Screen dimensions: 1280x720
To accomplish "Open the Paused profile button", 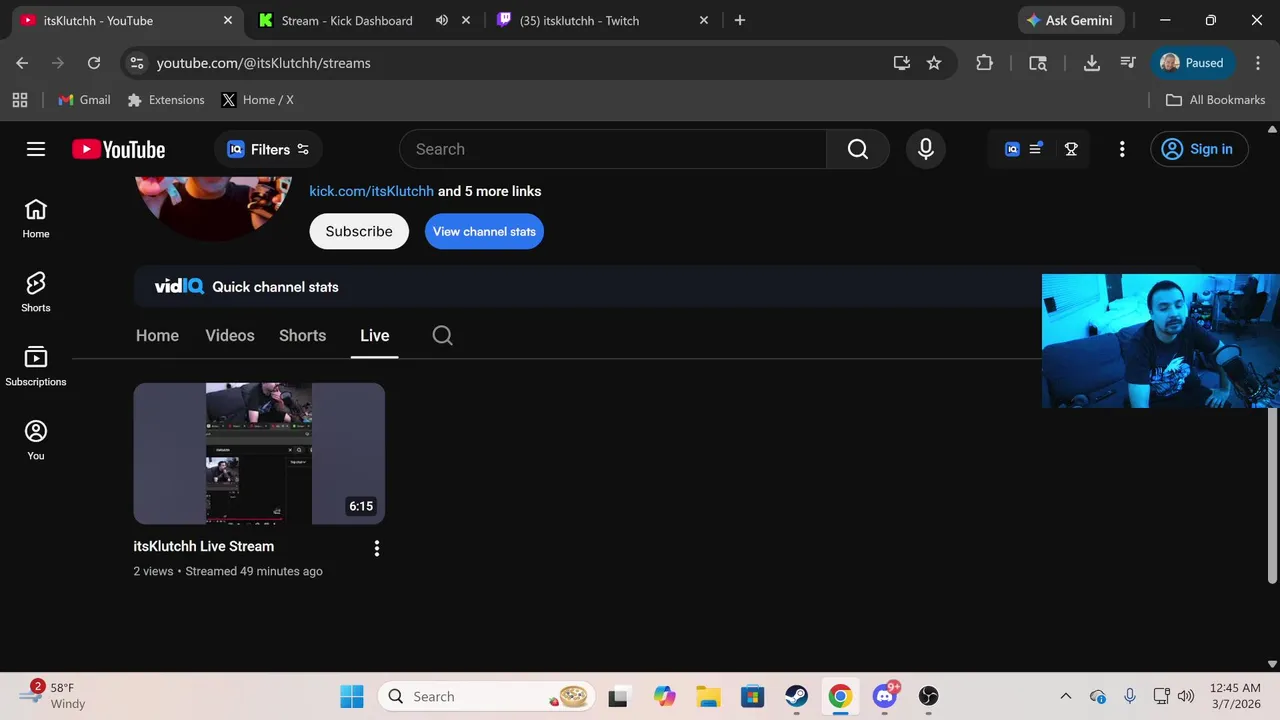I will 1193,63.
